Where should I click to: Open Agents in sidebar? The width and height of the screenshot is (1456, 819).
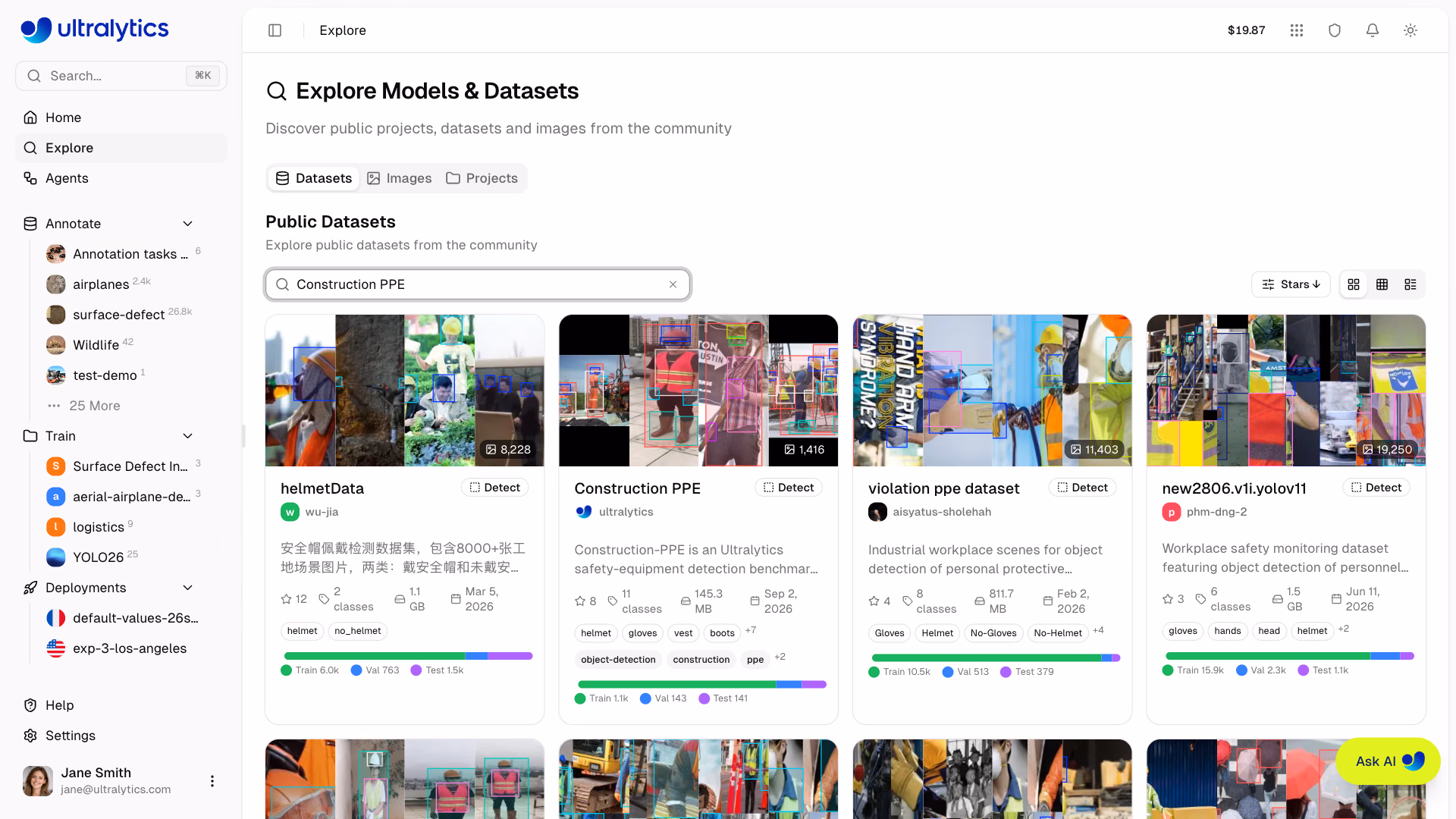121,178
